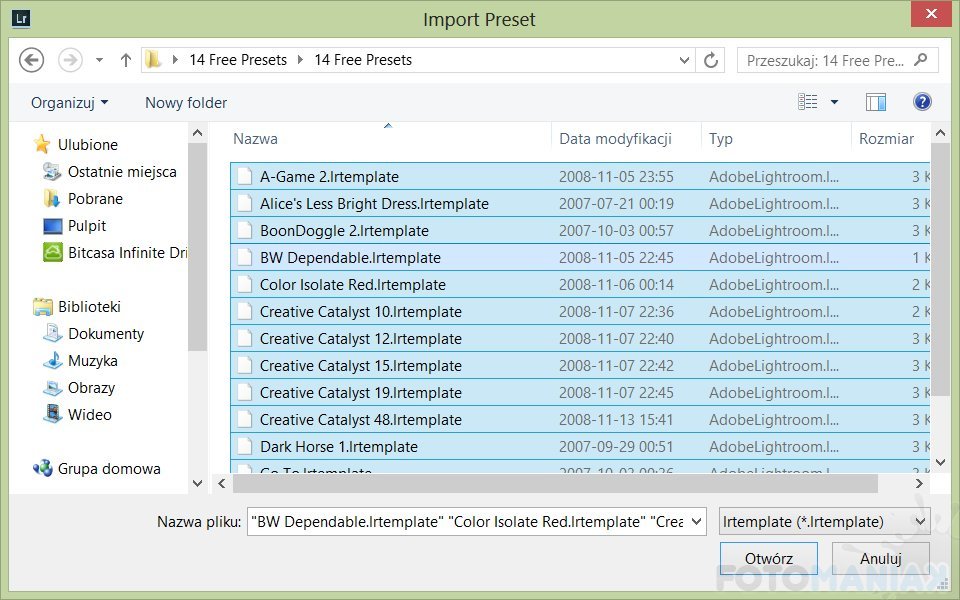Open the Help question mark icon
The width and height of the screenshot is (960, 600).
[x=922, y=102]
